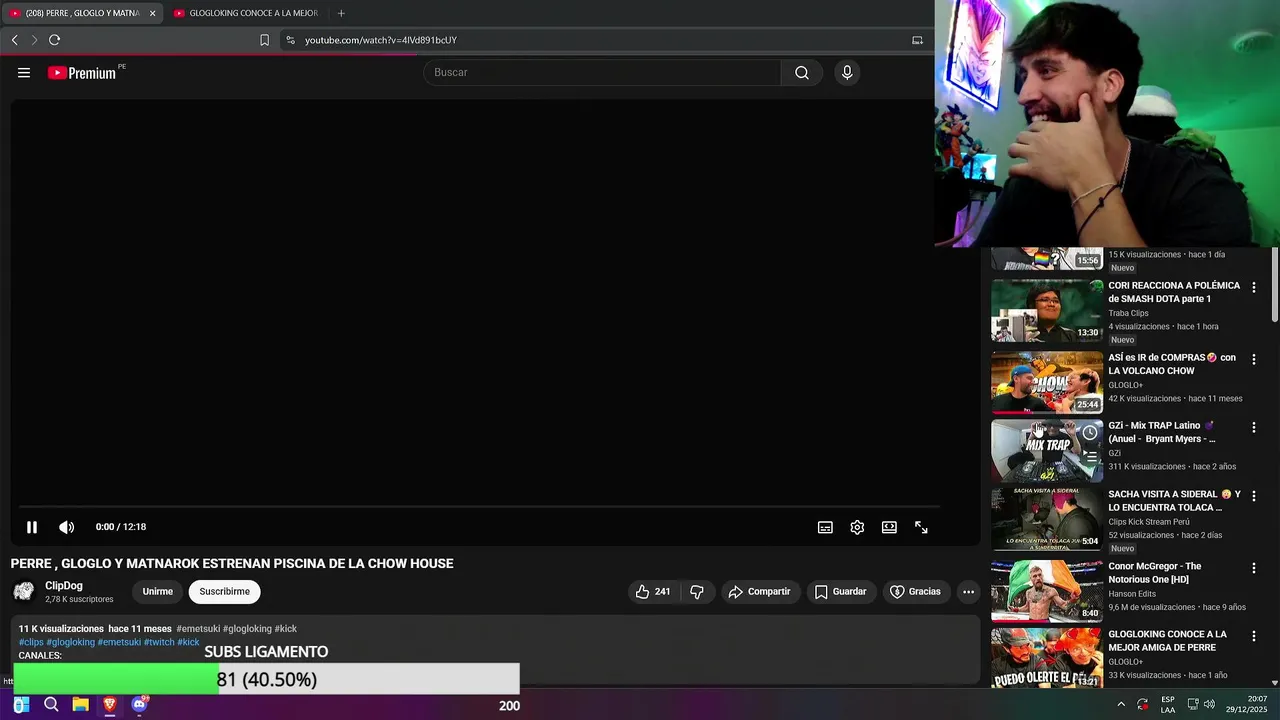Screen dimensions: 1280x720
Task: Add GZI Mix TRAP to watch later
Action: pos(1089,433)
